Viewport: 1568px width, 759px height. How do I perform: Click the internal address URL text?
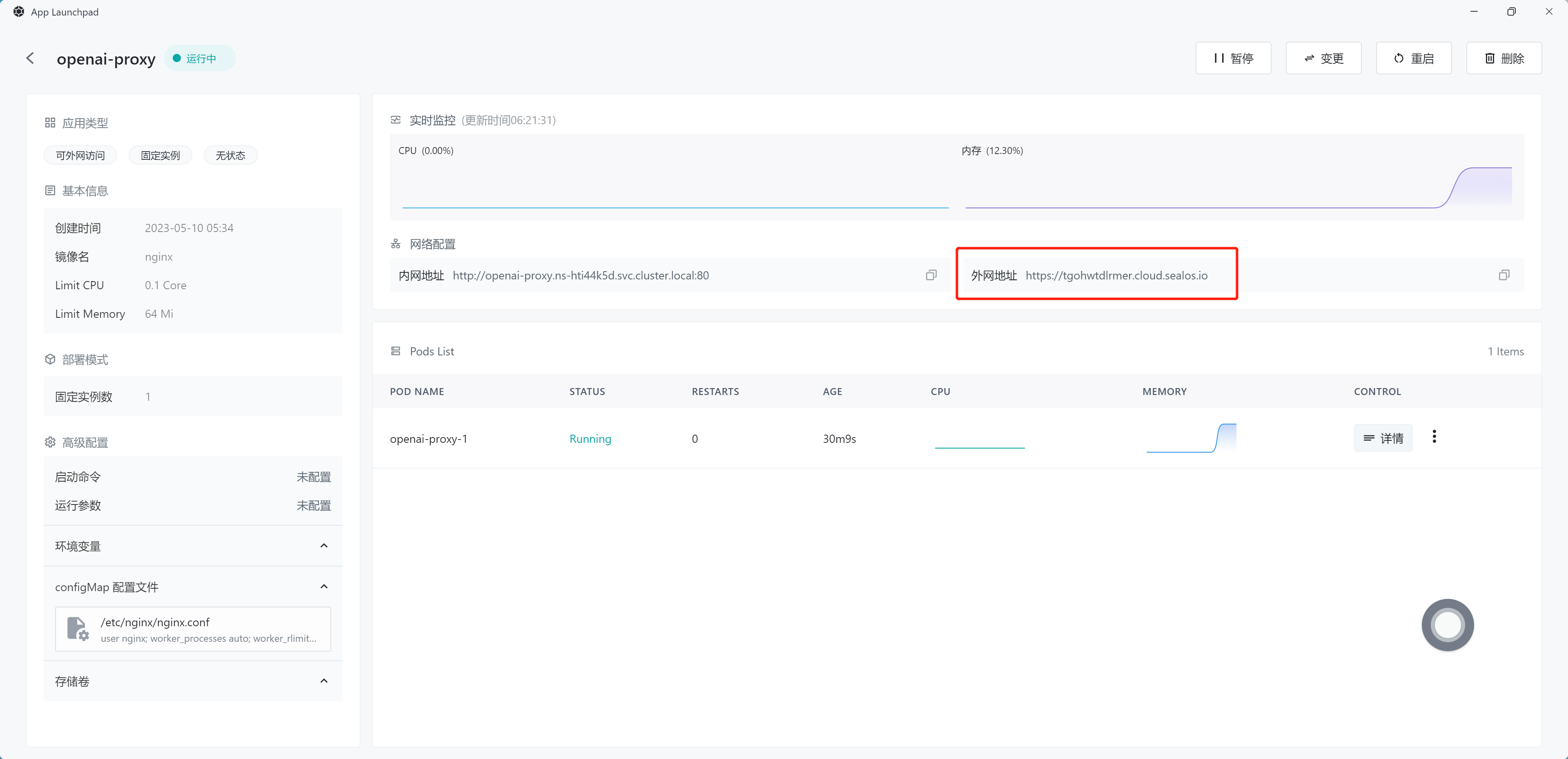[580, 275]
